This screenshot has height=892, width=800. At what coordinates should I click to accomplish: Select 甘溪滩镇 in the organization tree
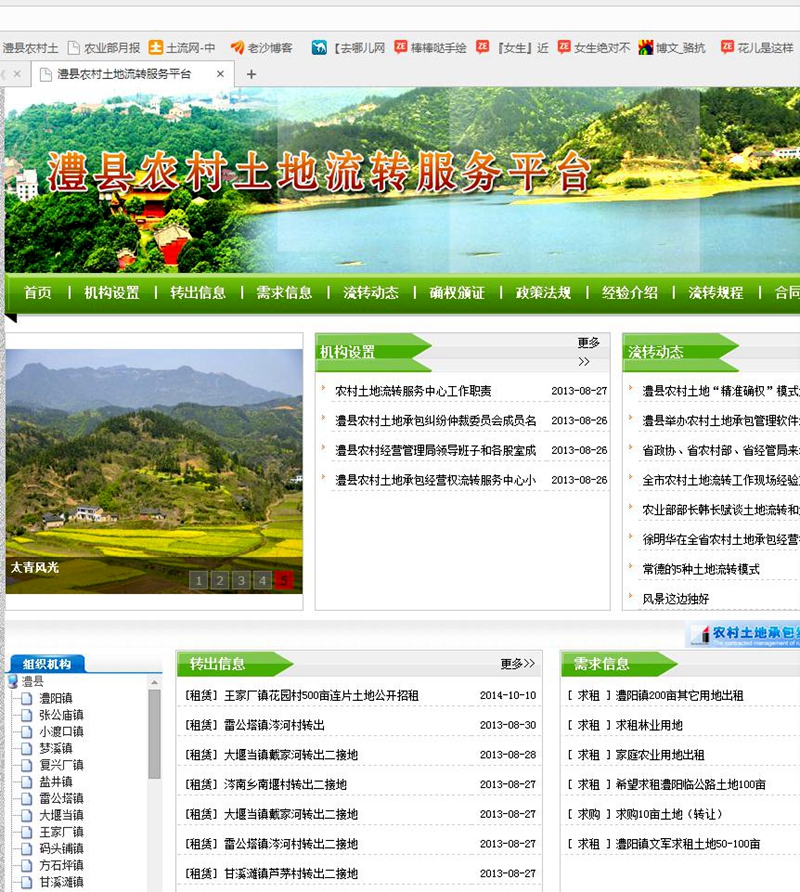click(61, 882)
